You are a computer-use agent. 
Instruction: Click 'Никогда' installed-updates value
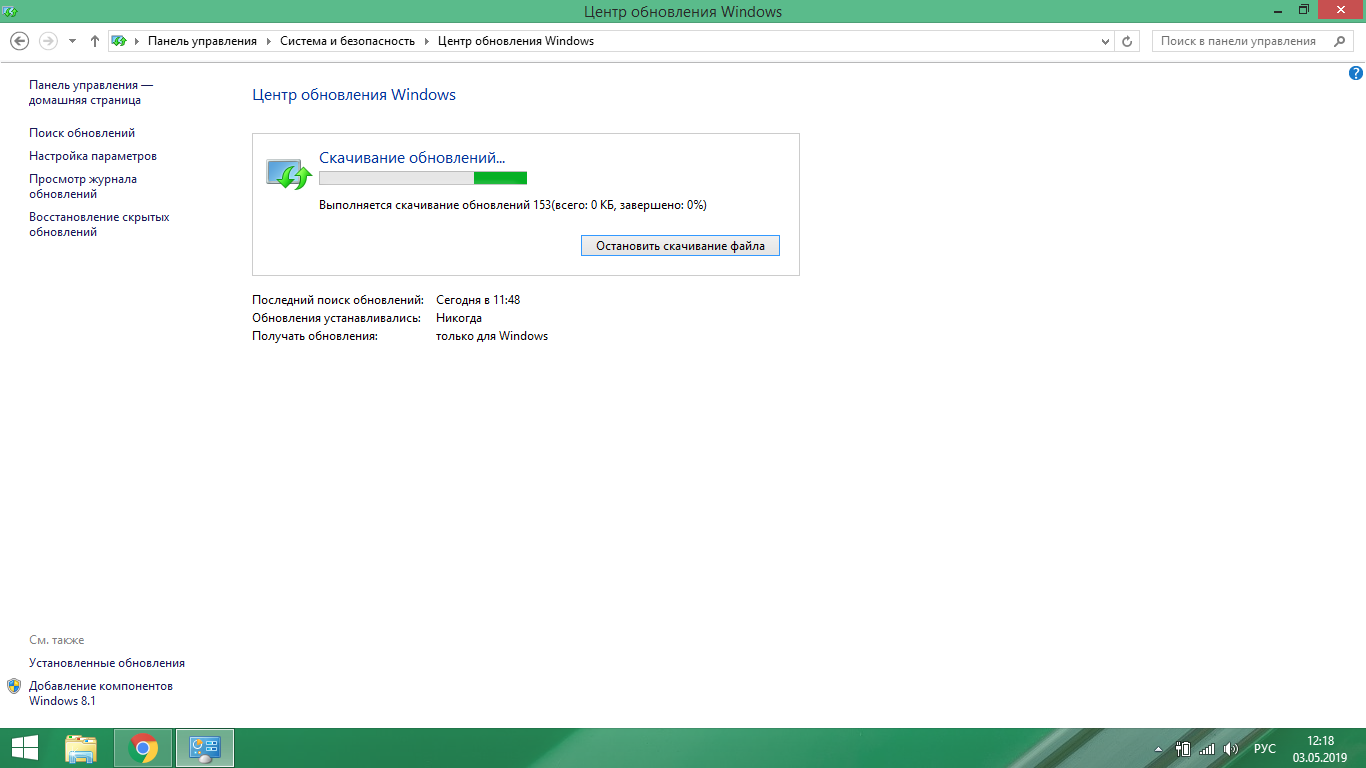pyautogui.click(x=459, y=318)
